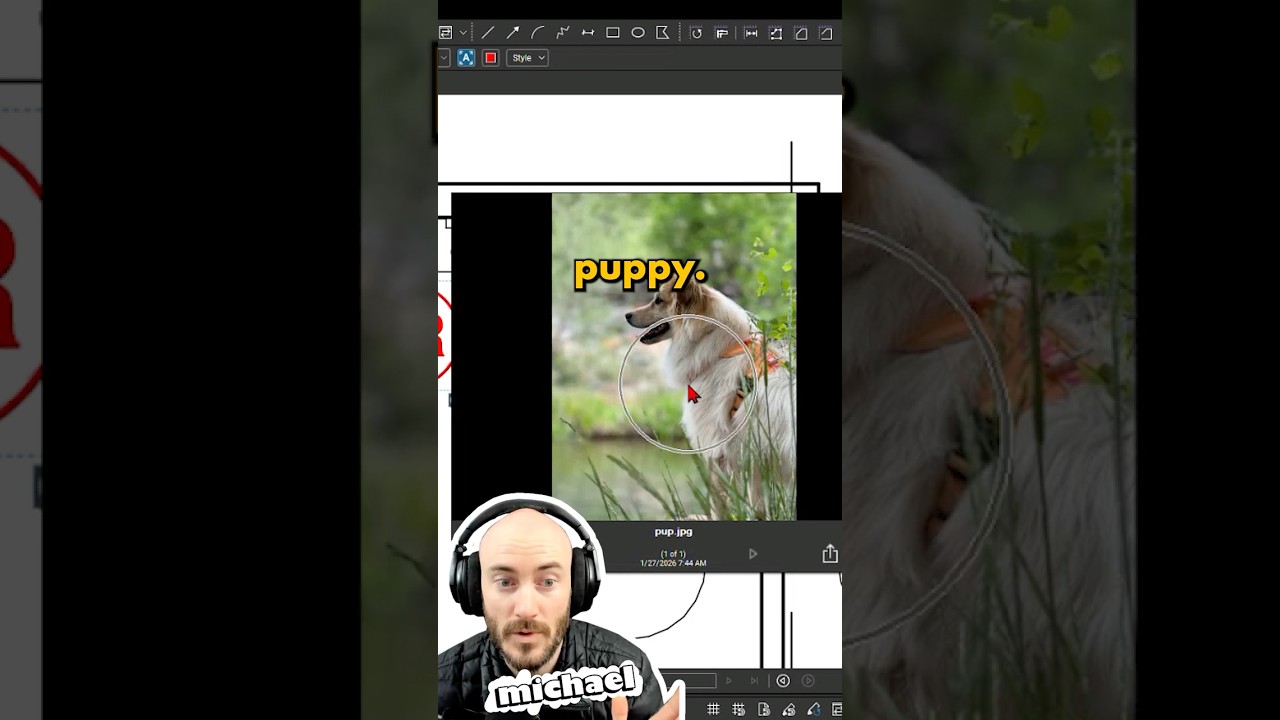Select the Rectangle drawing tool
The width and height of the screenshot is (1280, 720).
[613, 33]
